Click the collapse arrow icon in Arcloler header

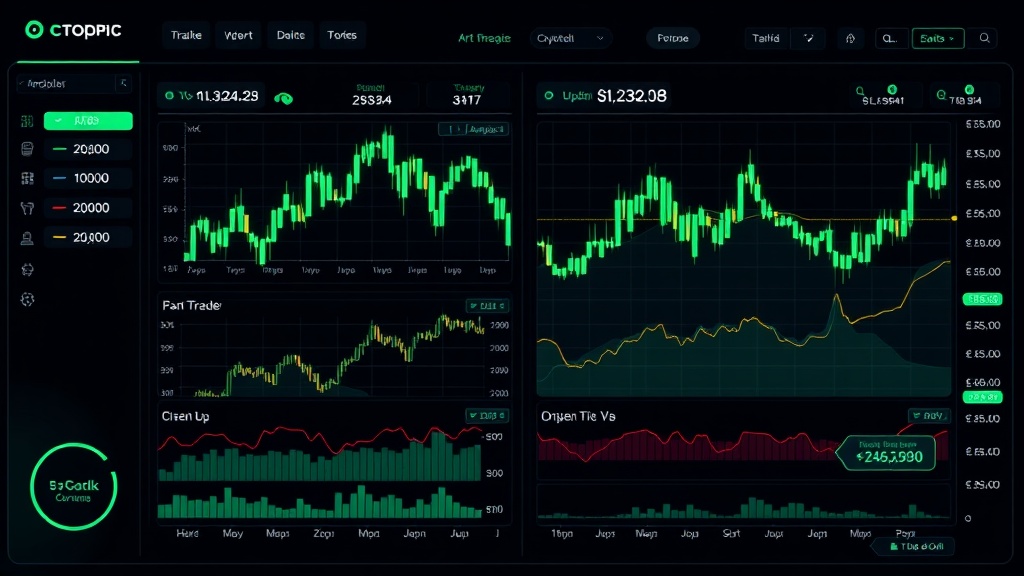(x=123, y=83)
